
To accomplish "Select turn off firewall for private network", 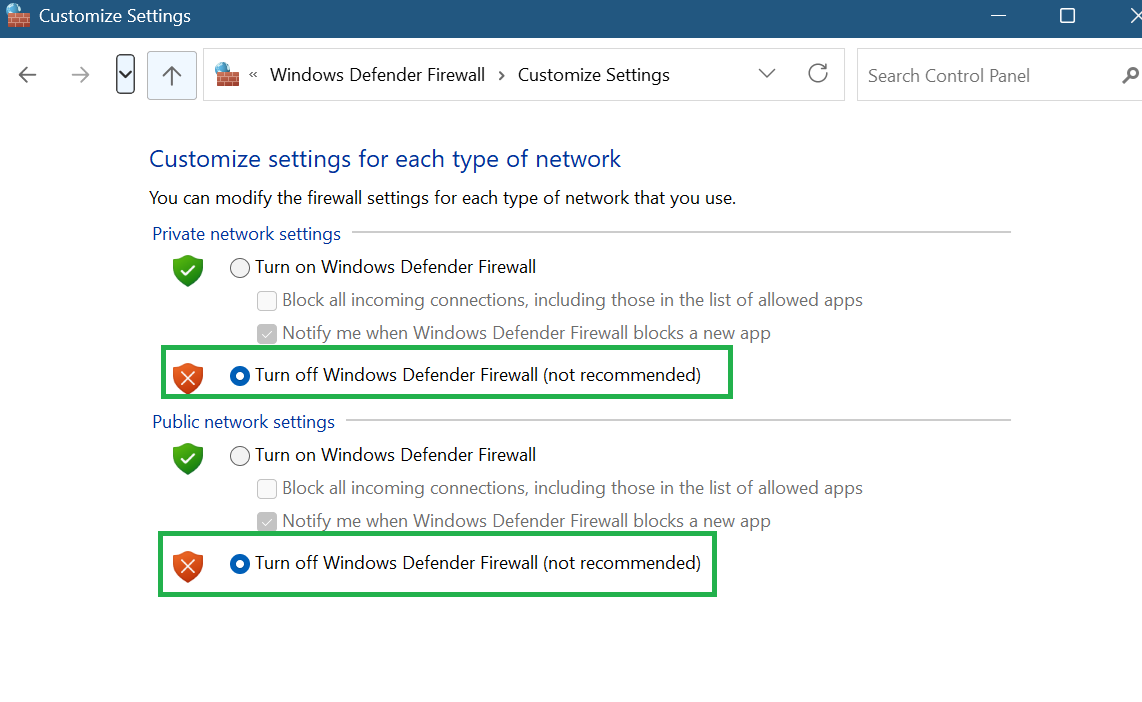I will pos(240,376).
